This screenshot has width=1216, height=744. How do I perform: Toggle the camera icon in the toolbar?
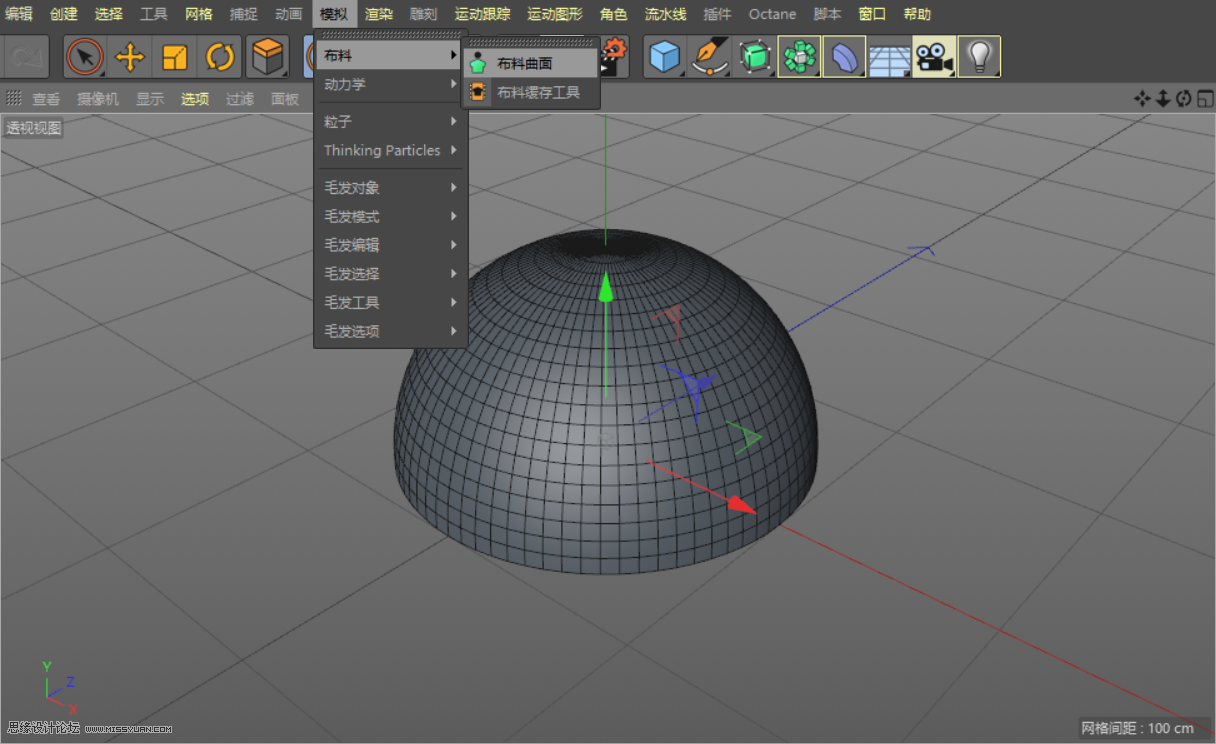pyautogui.click(x=933, y=57)
